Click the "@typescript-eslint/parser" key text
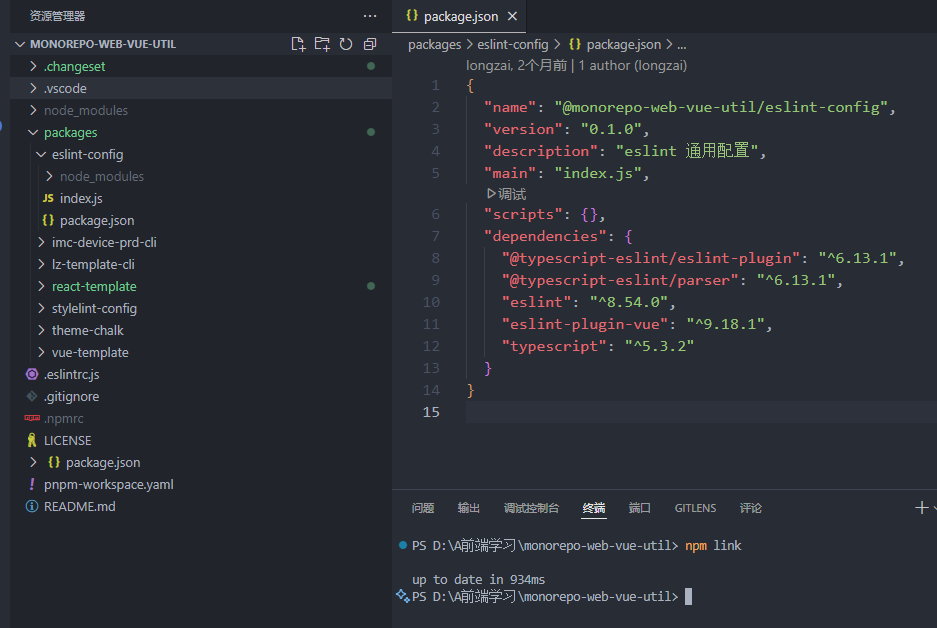 (x=620, y=280)
